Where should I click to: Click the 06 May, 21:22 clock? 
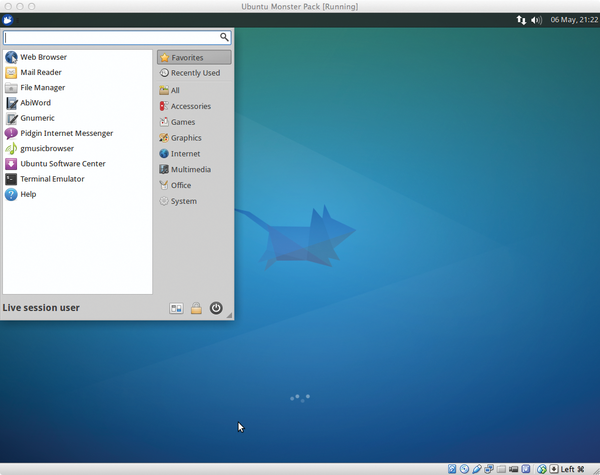point(574,20)
